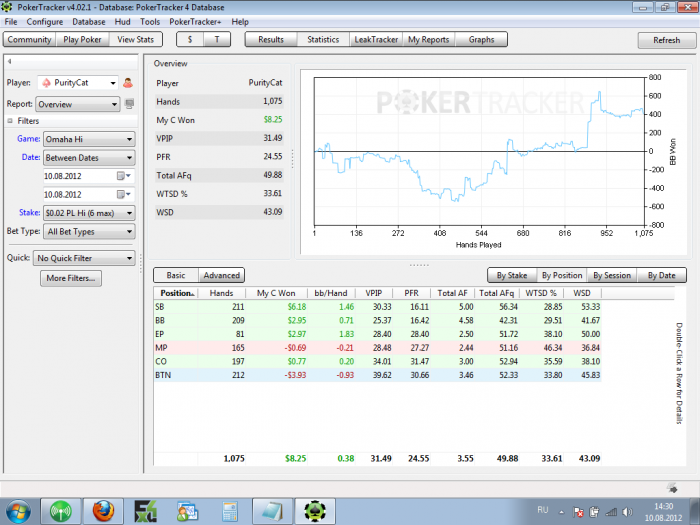700x525 pixels.
Task: Launch Firefox from the taskbar
Action: [x=103, y=512]
